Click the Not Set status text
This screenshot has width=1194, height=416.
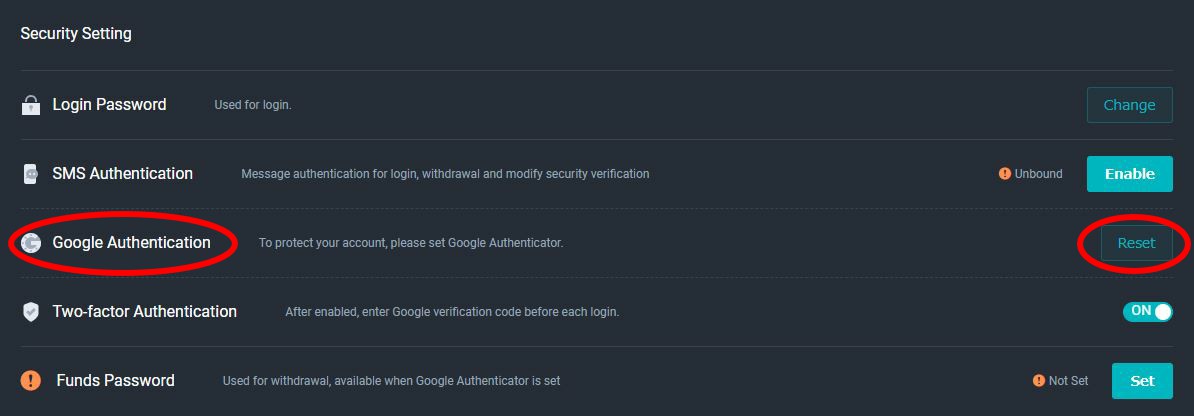(x=1068, y=380)
